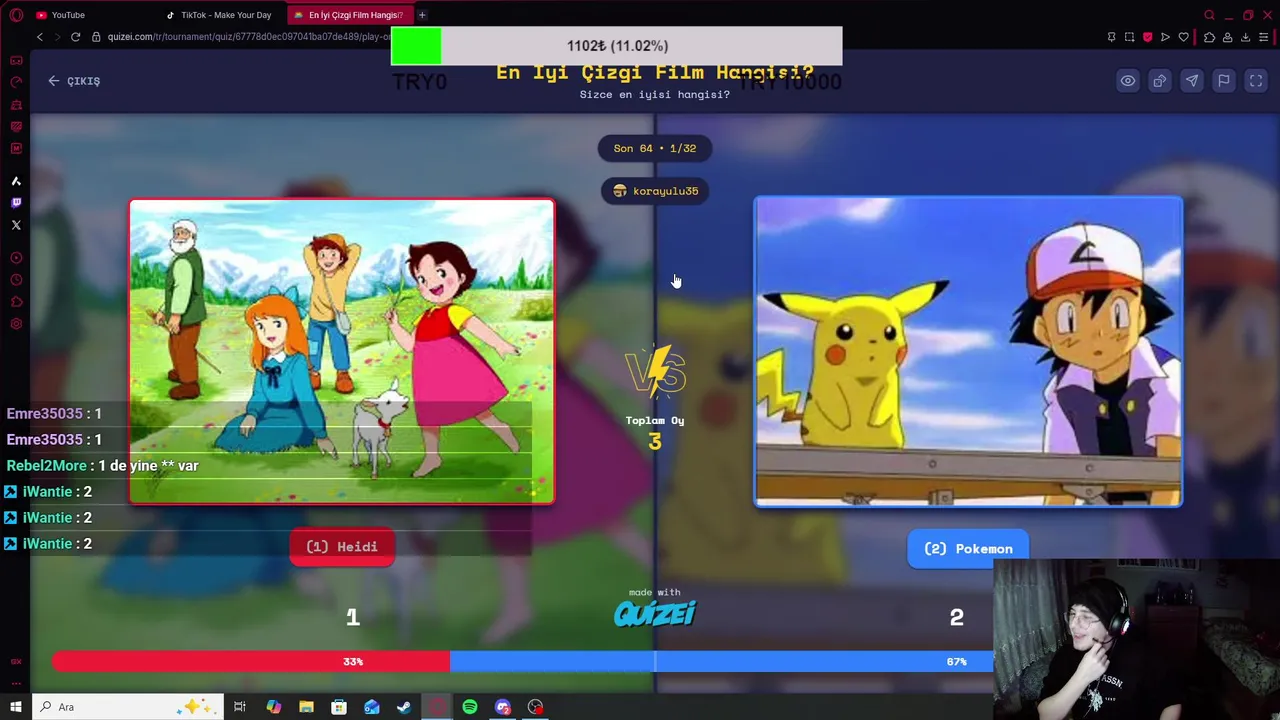The image size is (1280, 720).
Task: Open the Aria AI sidebar icon
Action: [16, 181]
